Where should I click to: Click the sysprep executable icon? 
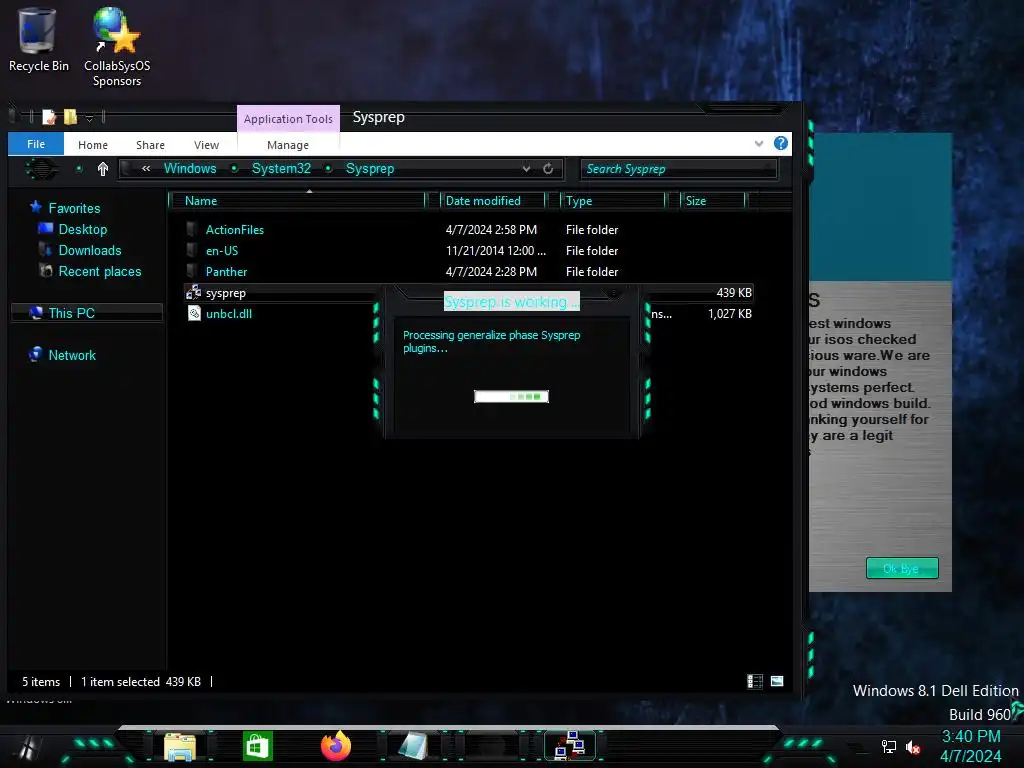click(x=193, y=293)
